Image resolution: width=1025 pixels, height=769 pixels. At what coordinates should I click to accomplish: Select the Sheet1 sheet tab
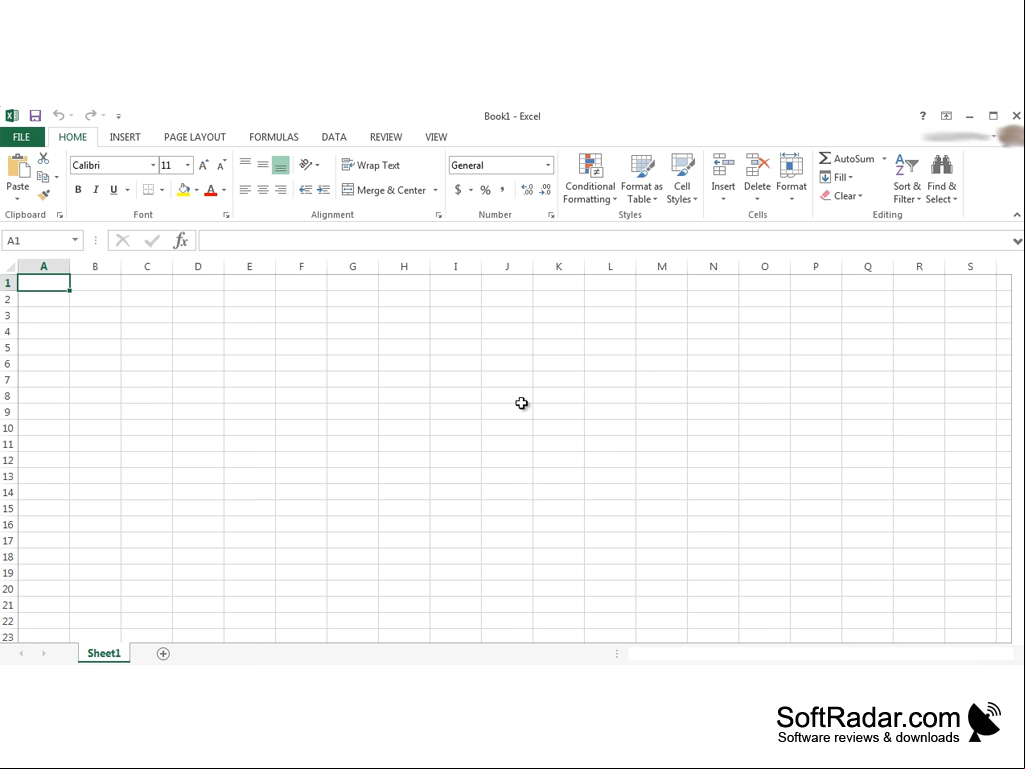(104, 653)
